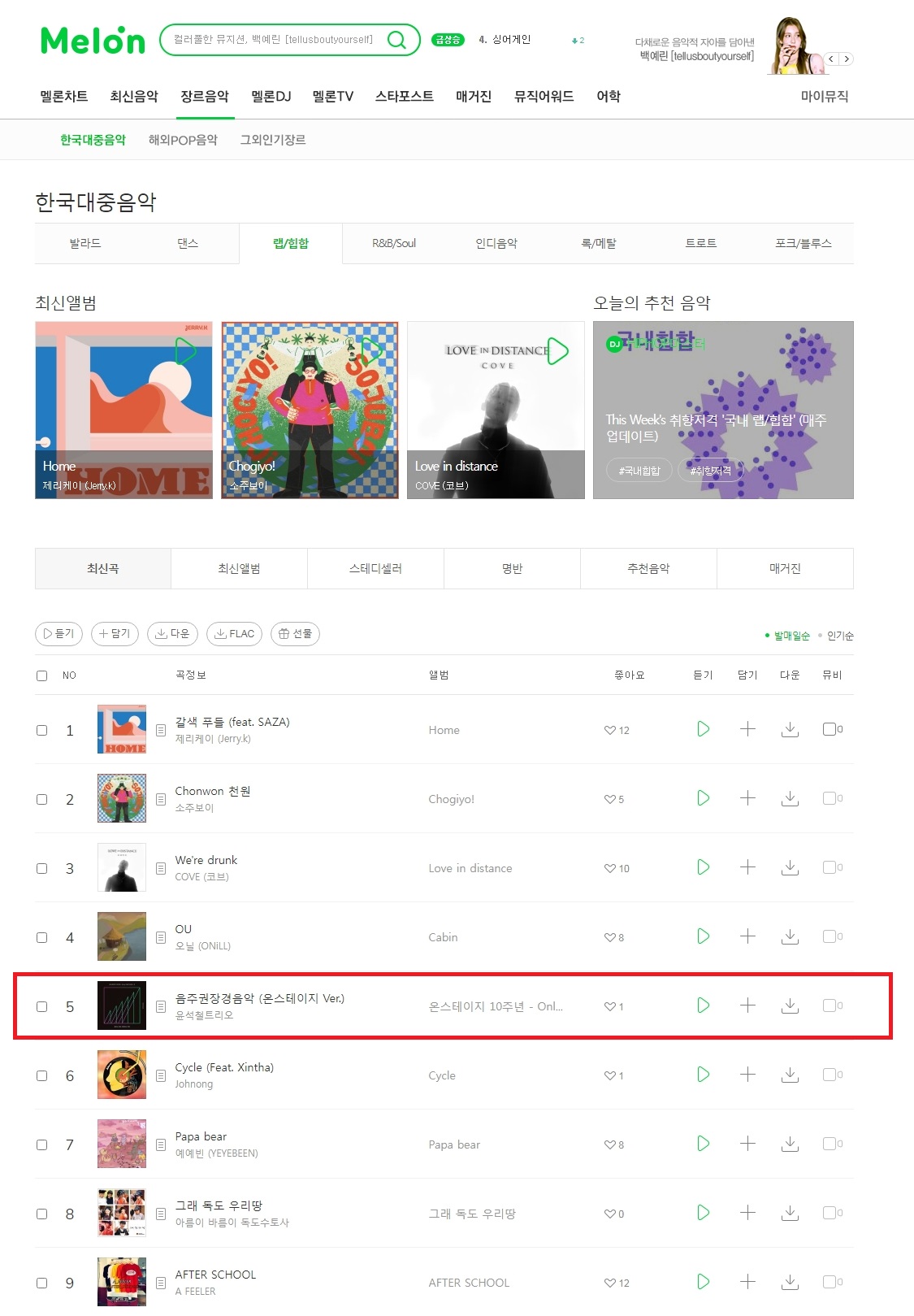Open the 해외POP음악 link

183,140
